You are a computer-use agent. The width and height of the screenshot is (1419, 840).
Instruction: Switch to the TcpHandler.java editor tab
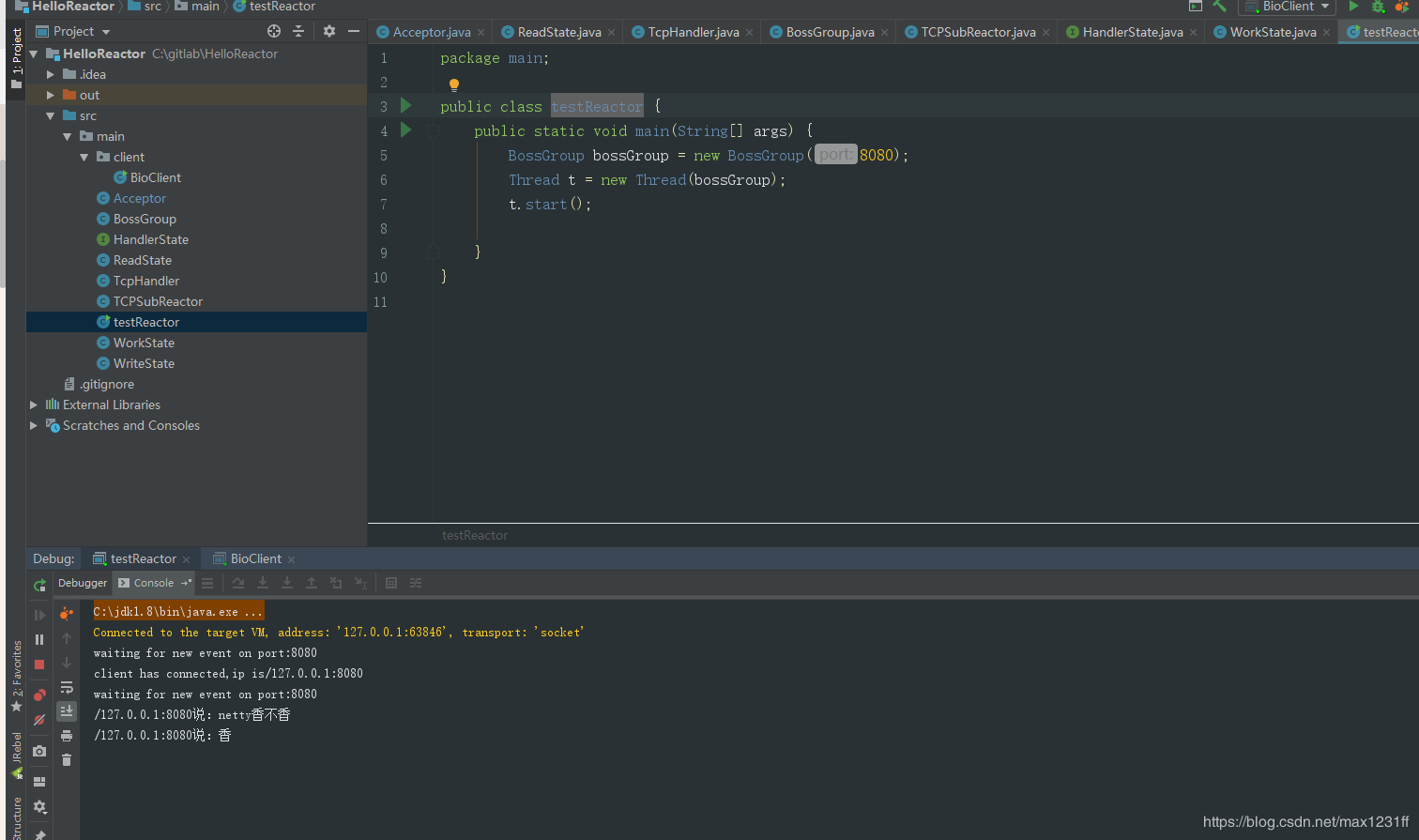coord(693,32)
